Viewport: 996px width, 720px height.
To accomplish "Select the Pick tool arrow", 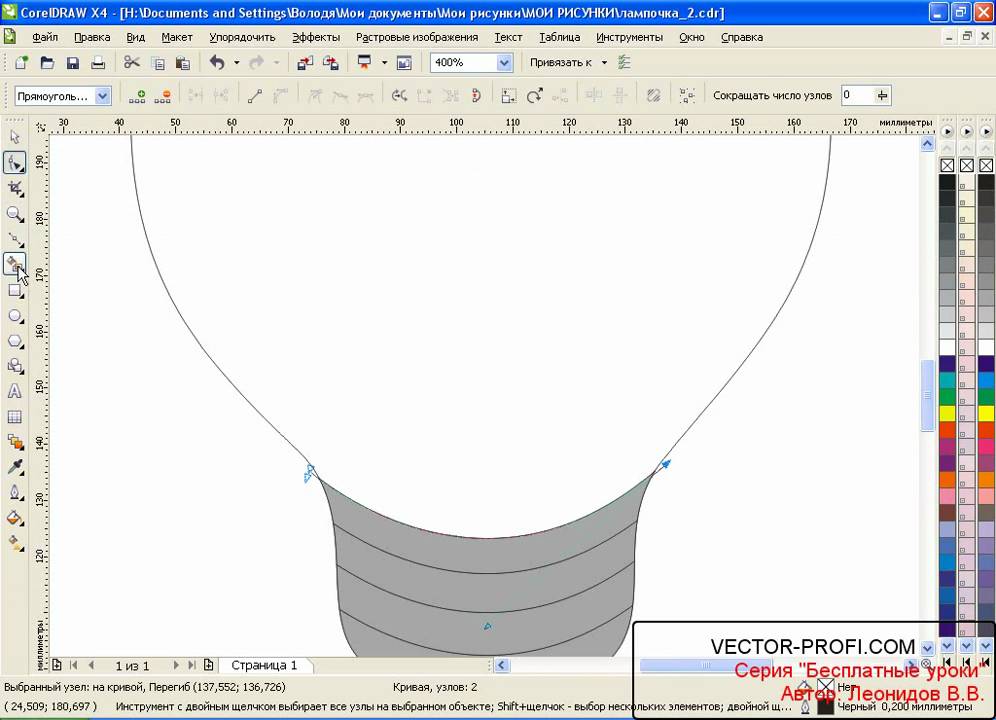I will (15, 136).
